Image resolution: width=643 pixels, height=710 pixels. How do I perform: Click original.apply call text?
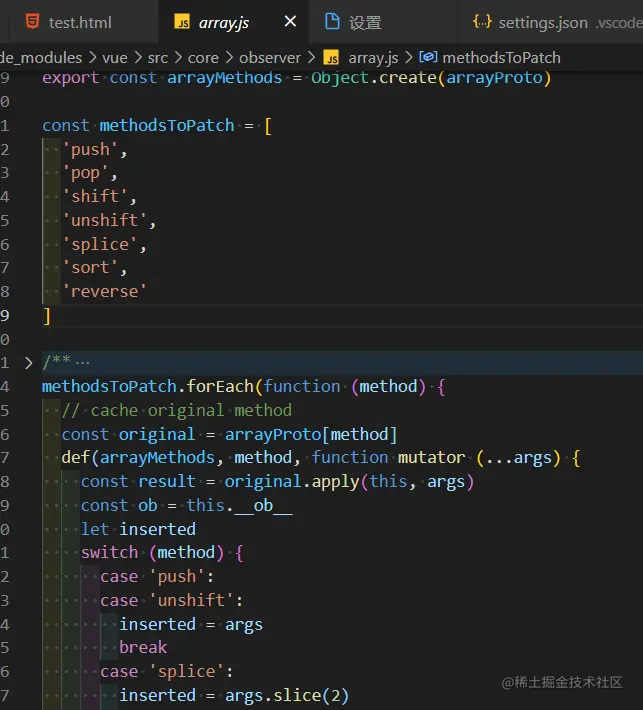[x=292, y=482]
